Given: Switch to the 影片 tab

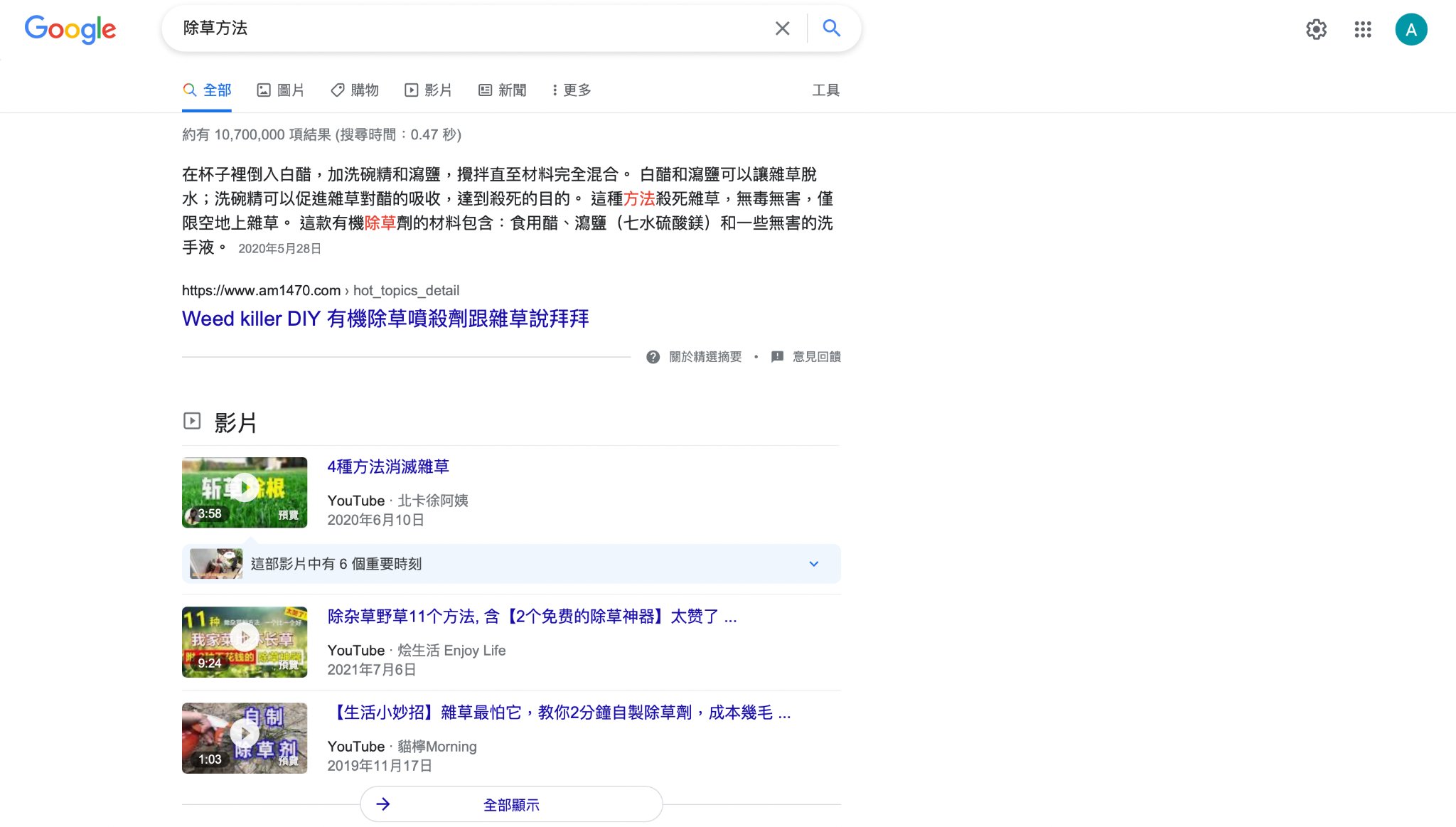Looking at the screenshot, I should [x=428, y=90].
